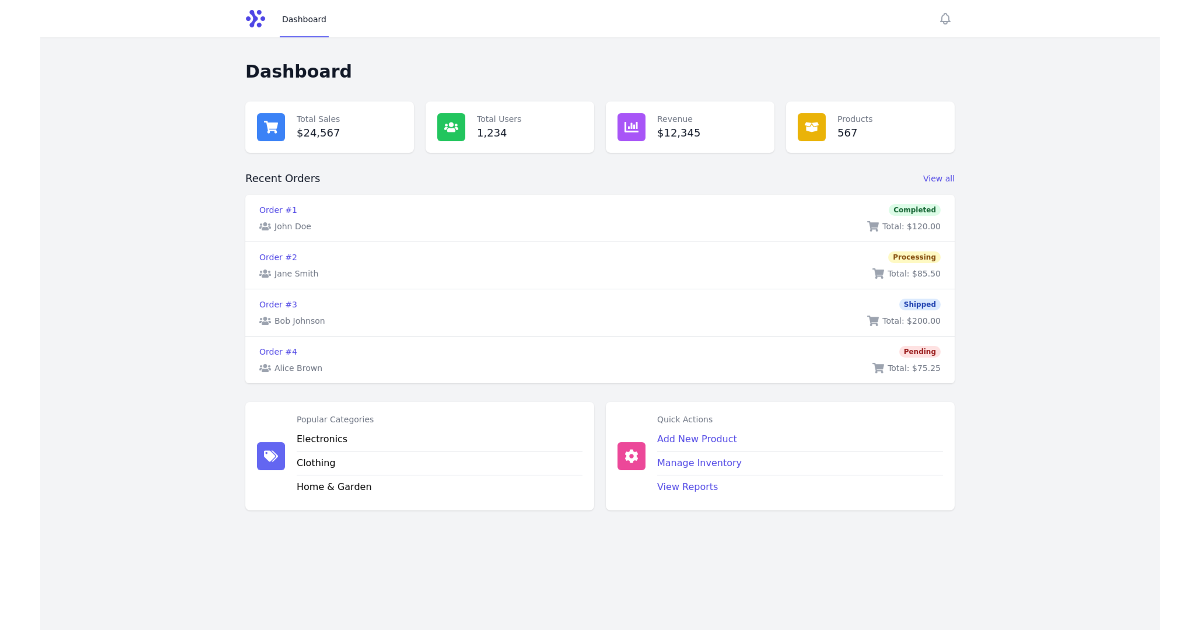Screen dimensions: 1200x630
Task: Select the Electronics category
Action: 322,438
